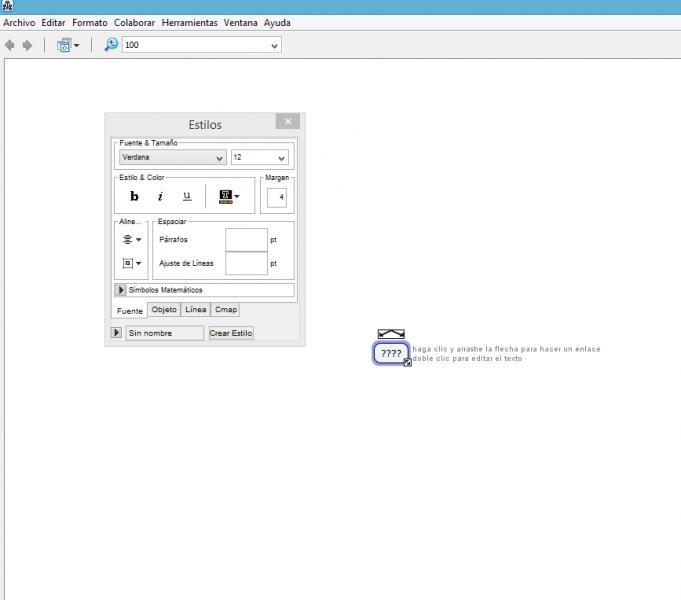Click the Ajuste de Líneas field
Viewport: 681px width, 600px height.
coord(246,263)
